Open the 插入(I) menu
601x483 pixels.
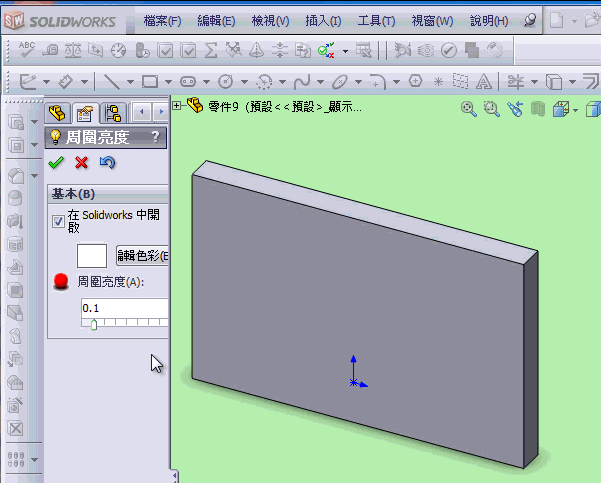click(x=323, y=20)
